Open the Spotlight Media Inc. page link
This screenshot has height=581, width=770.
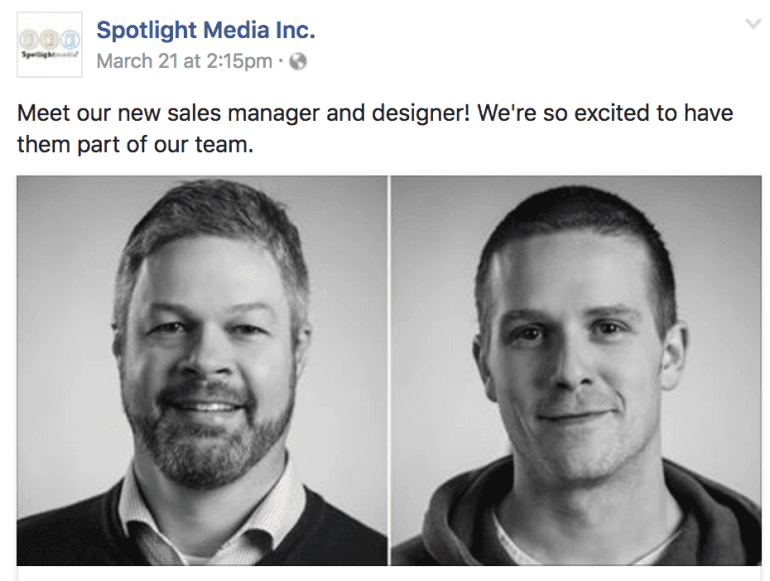[x=206, y=30]
